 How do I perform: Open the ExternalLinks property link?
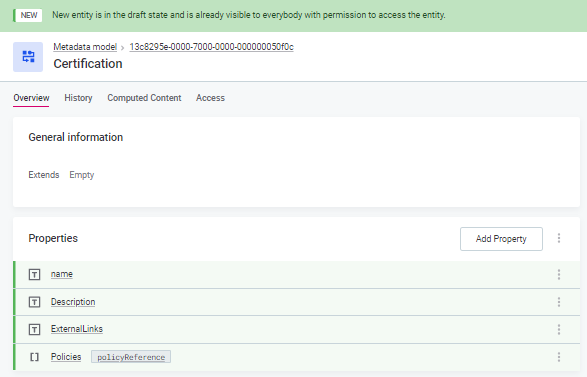pyautogui.click(x=77, y=329)
